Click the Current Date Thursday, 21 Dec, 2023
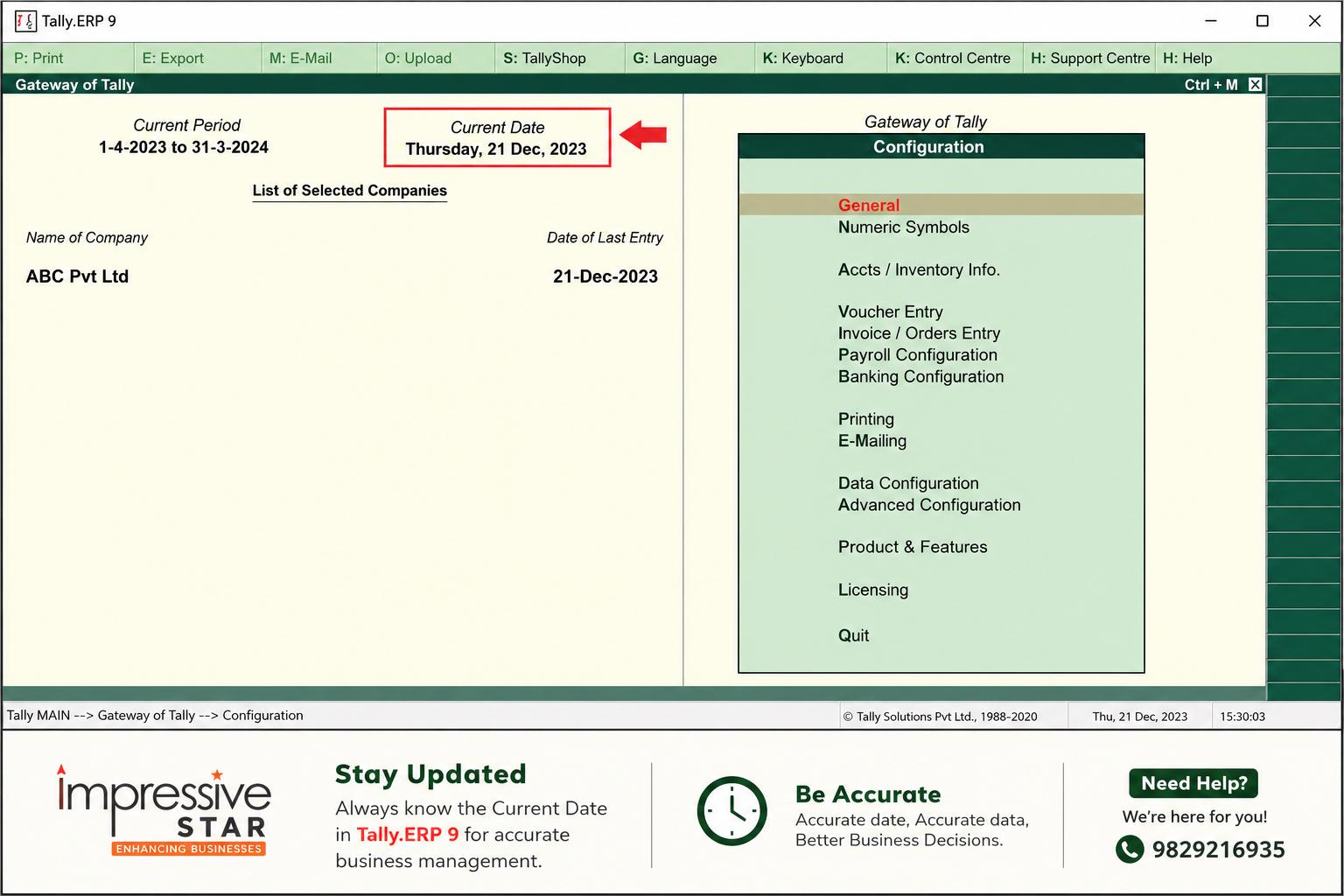 [497, 138]
